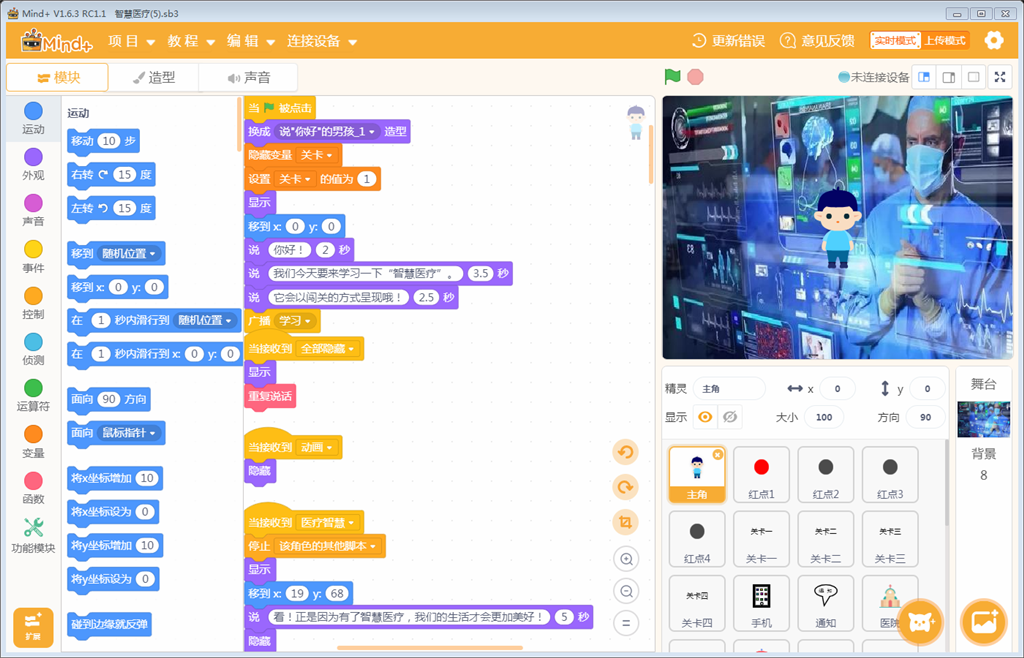Click the green flag run button
Viewport: 1024px width, 658px height.
coord(673,77)
